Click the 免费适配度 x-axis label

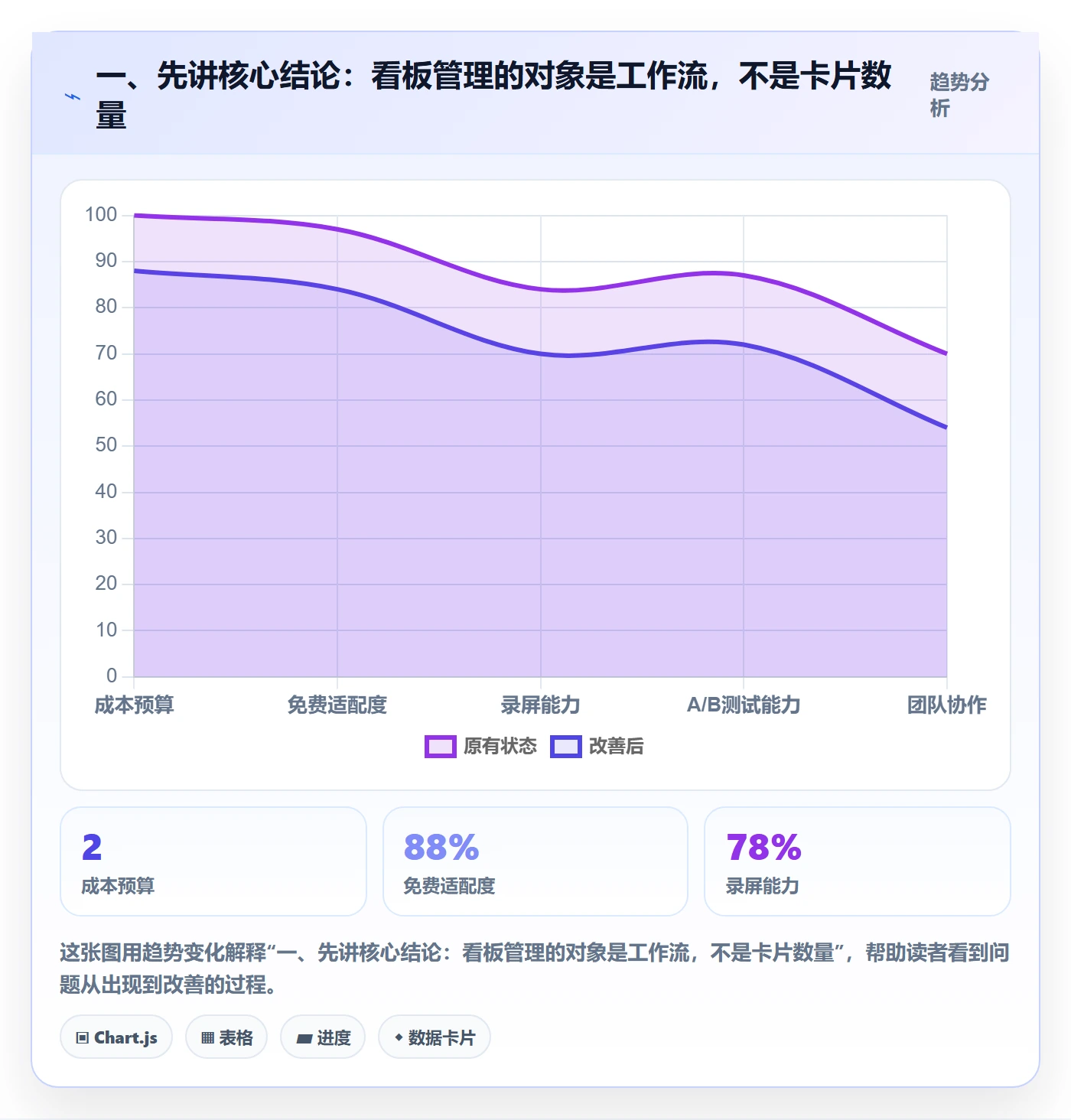point(337,705)
